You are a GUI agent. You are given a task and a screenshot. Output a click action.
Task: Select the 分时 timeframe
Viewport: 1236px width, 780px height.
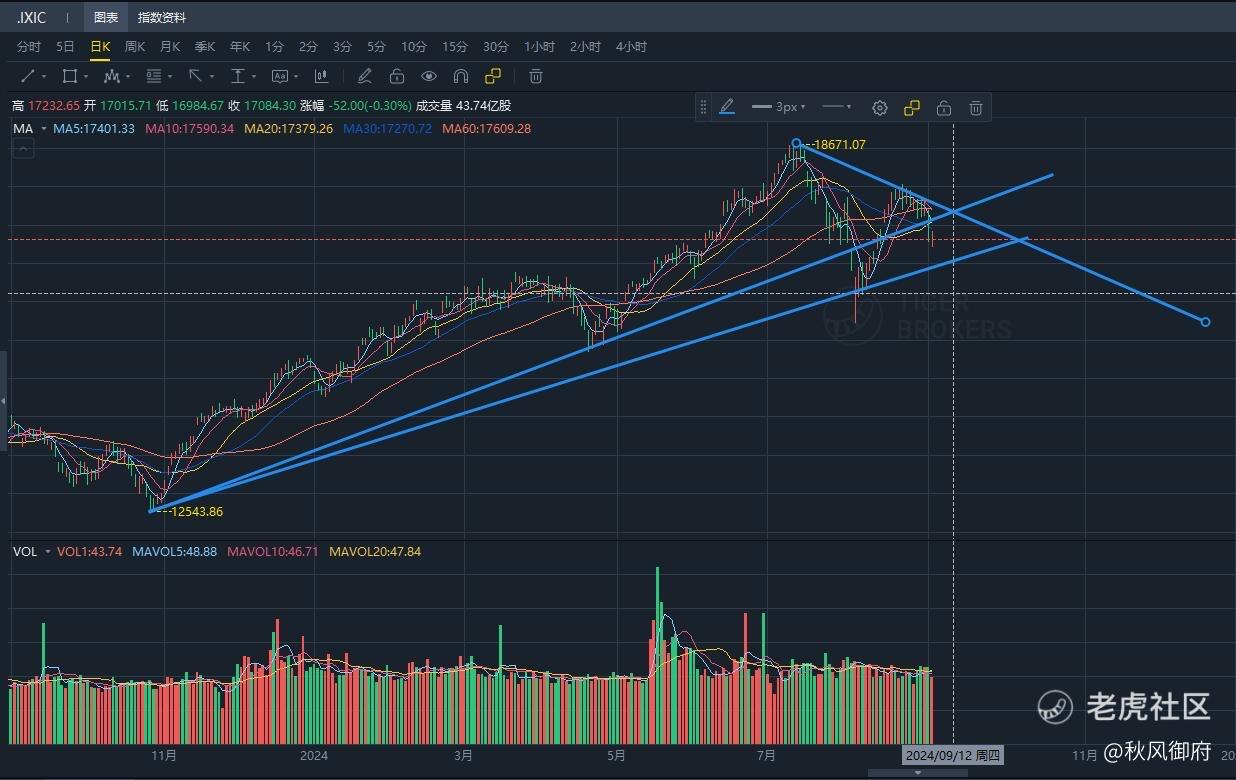[29, 47]
